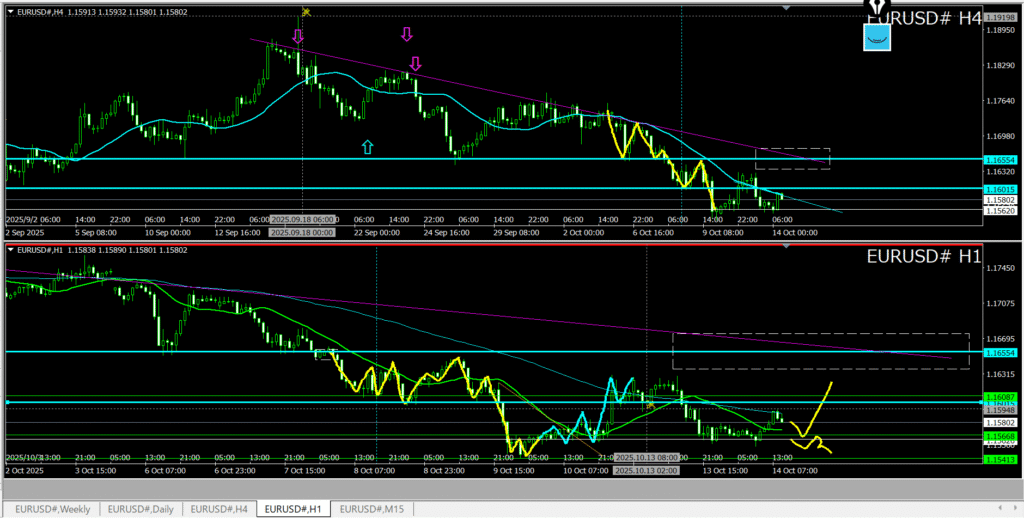Select the active EURUSD#,H1 tab

(295, 509)
